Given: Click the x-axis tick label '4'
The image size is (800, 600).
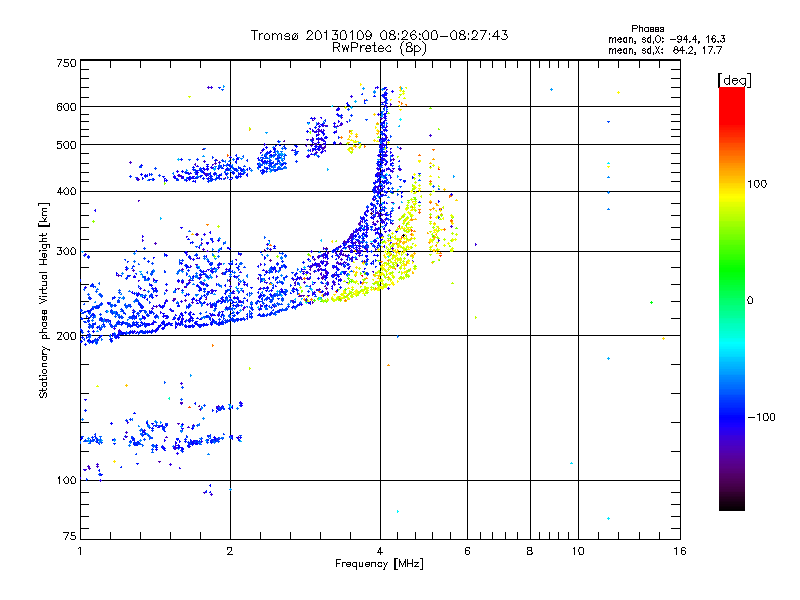Looking at the screenshot, I should (380, 551).
